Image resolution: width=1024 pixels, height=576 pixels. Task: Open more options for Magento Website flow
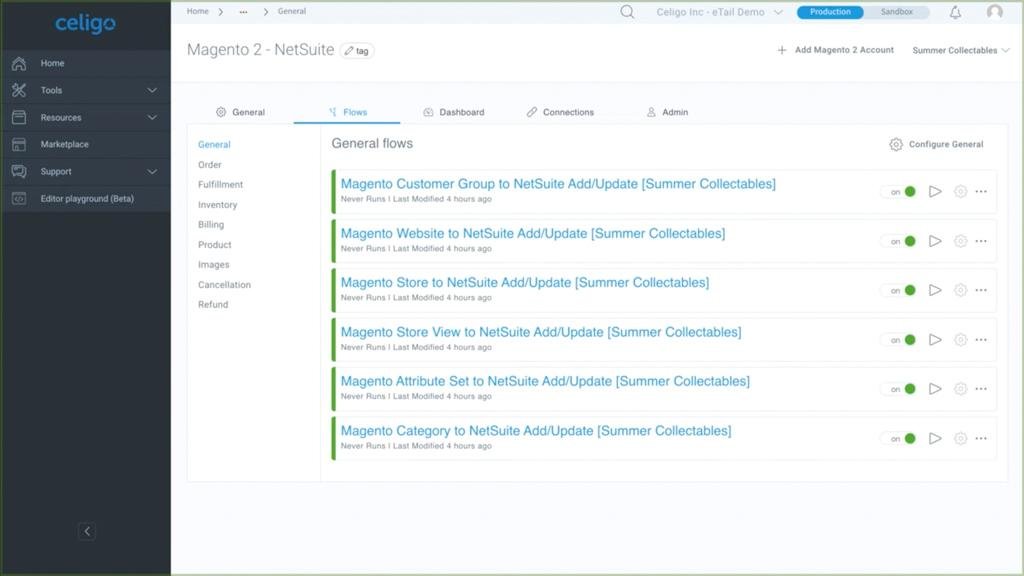click(x=981, y=241)
